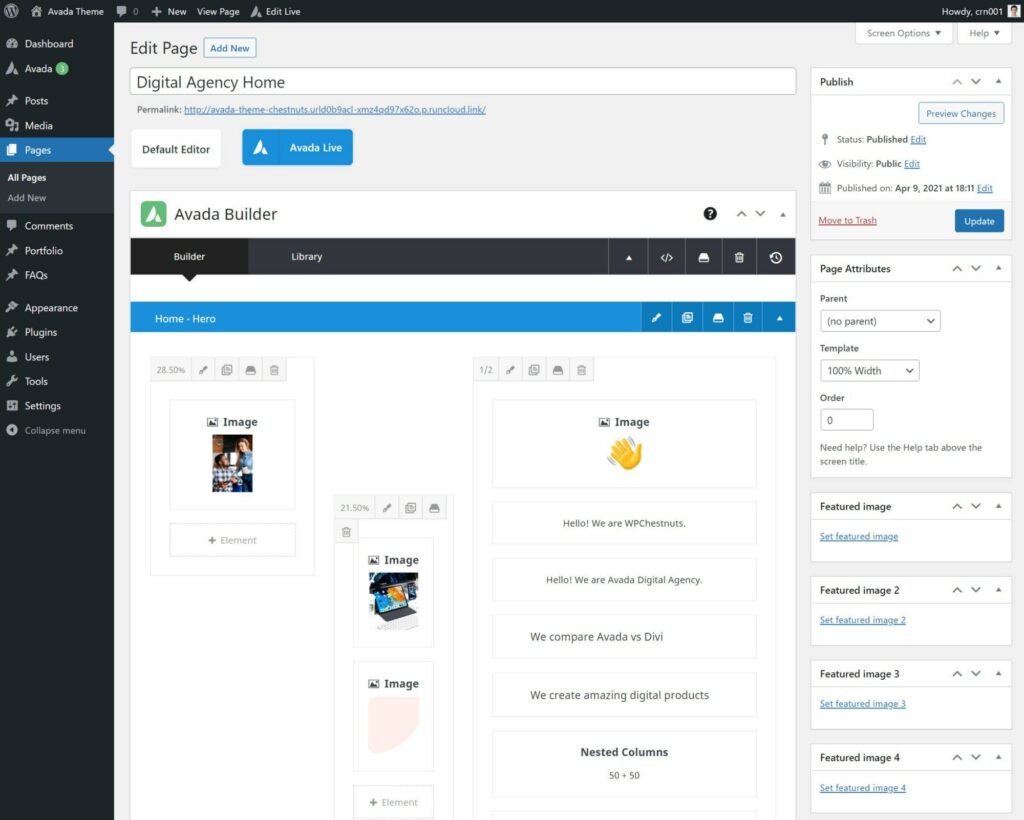1024x820 pixels.
Task: Switch to Default Editor
Action: [x=176, y=149]
